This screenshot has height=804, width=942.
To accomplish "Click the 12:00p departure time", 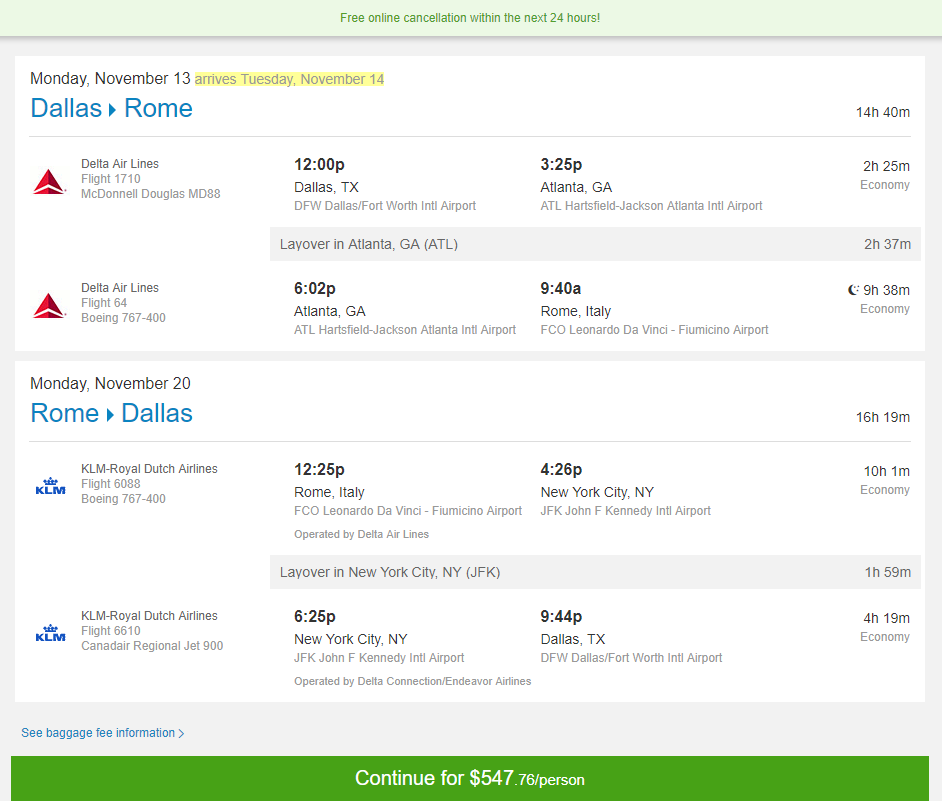I will point(319,165).
